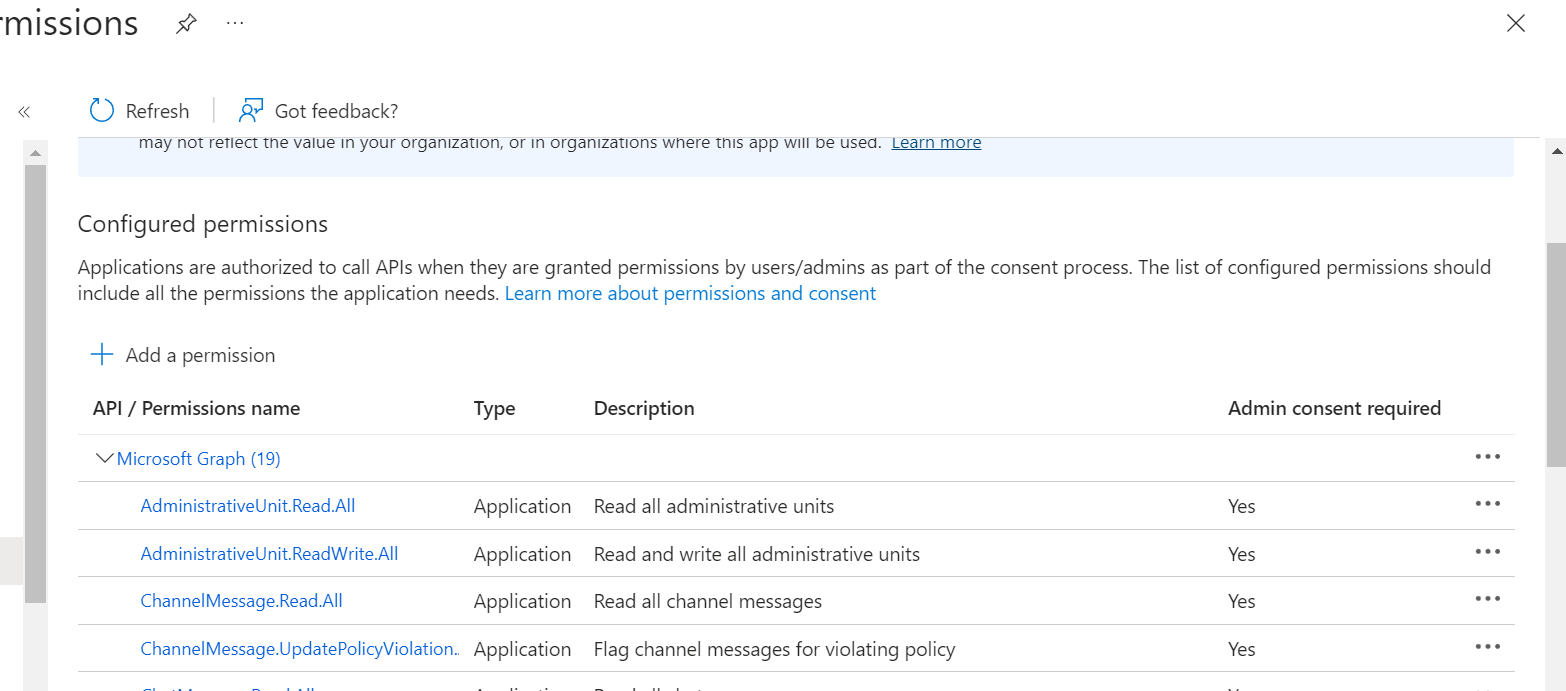This screenshot has width=1566, height=691.
Task: Open options menu for Microsoft Graph row
Action: coord(1487,457)
